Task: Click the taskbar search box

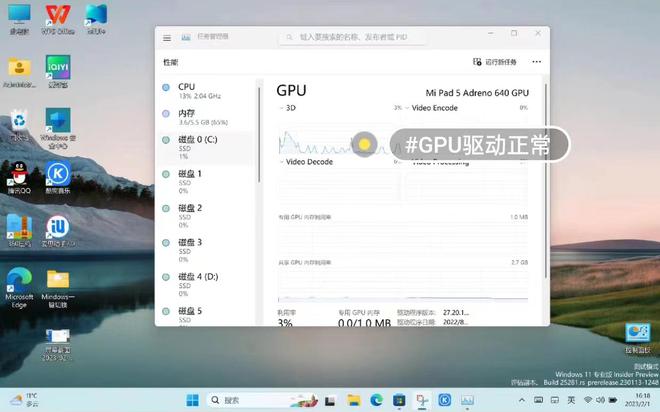Action: click(263, 400)
